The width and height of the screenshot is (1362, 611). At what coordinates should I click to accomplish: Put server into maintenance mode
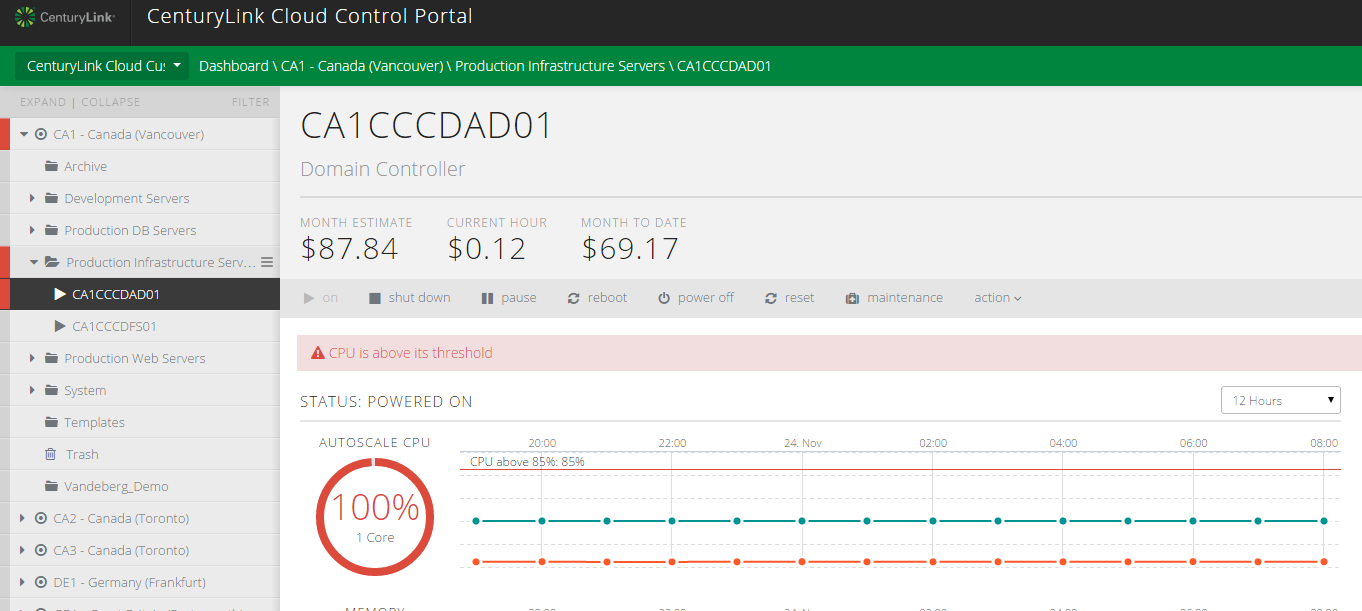894,298
